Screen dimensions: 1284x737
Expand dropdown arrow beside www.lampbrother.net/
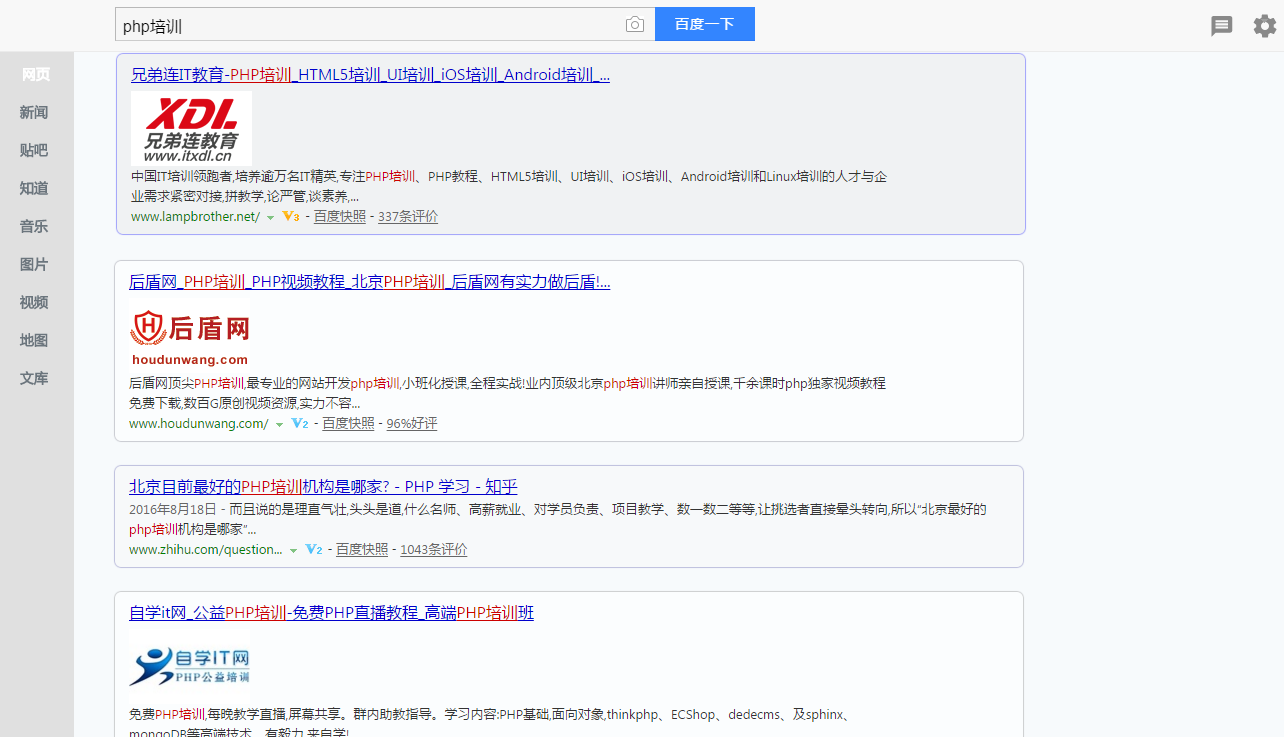point(270,217)
